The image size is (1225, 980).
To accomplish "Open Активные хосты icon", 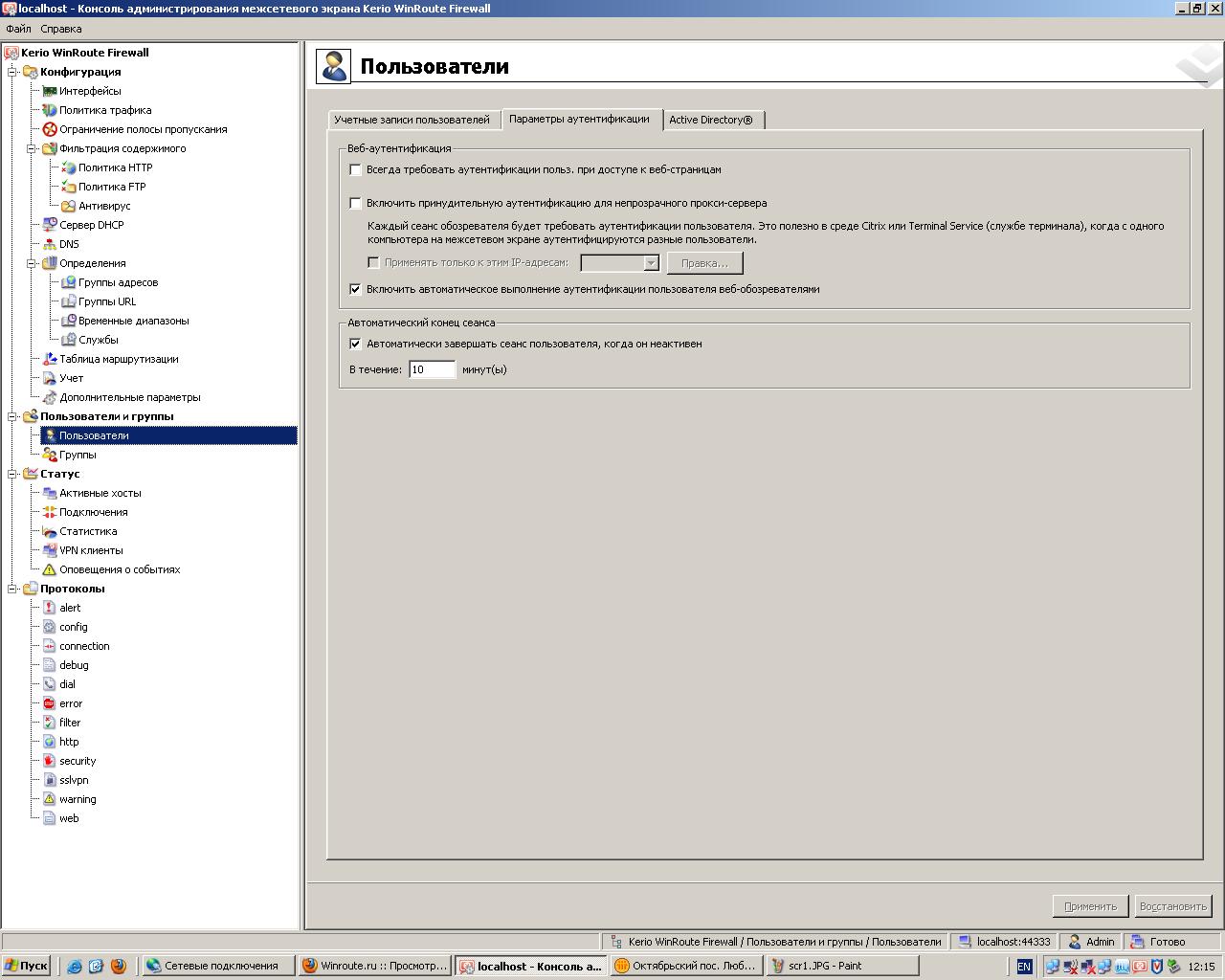I will click(50, 493).
